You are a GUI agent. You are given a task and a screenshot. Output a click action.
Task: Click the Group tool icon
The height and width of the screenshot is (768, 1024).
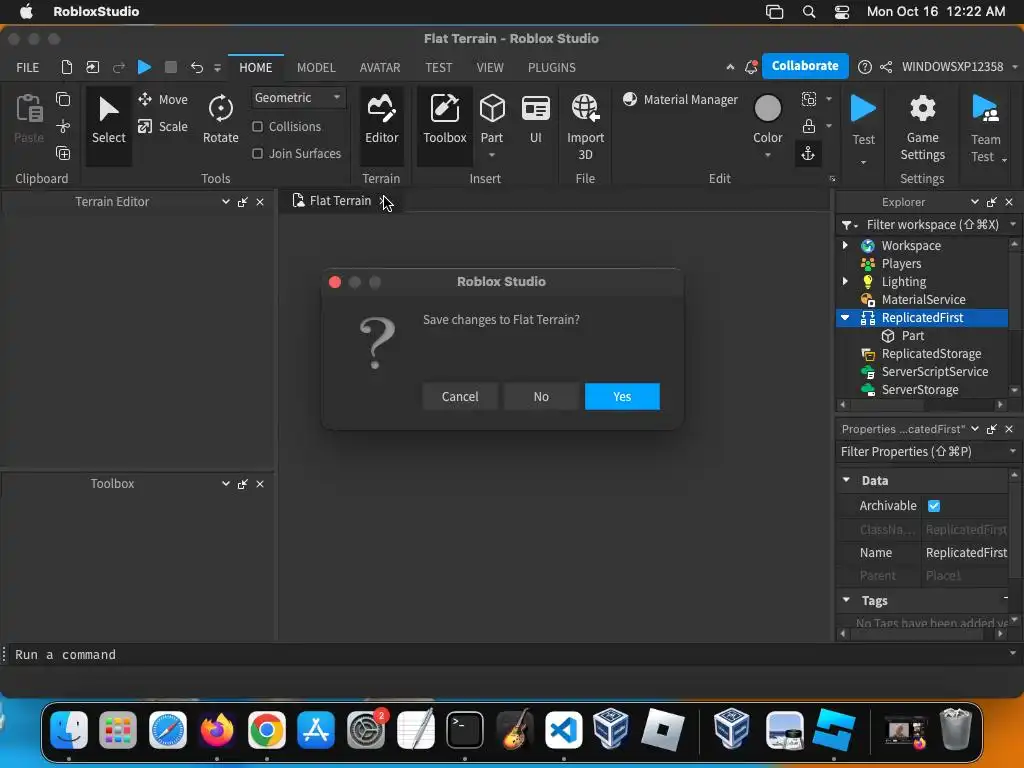808,99
